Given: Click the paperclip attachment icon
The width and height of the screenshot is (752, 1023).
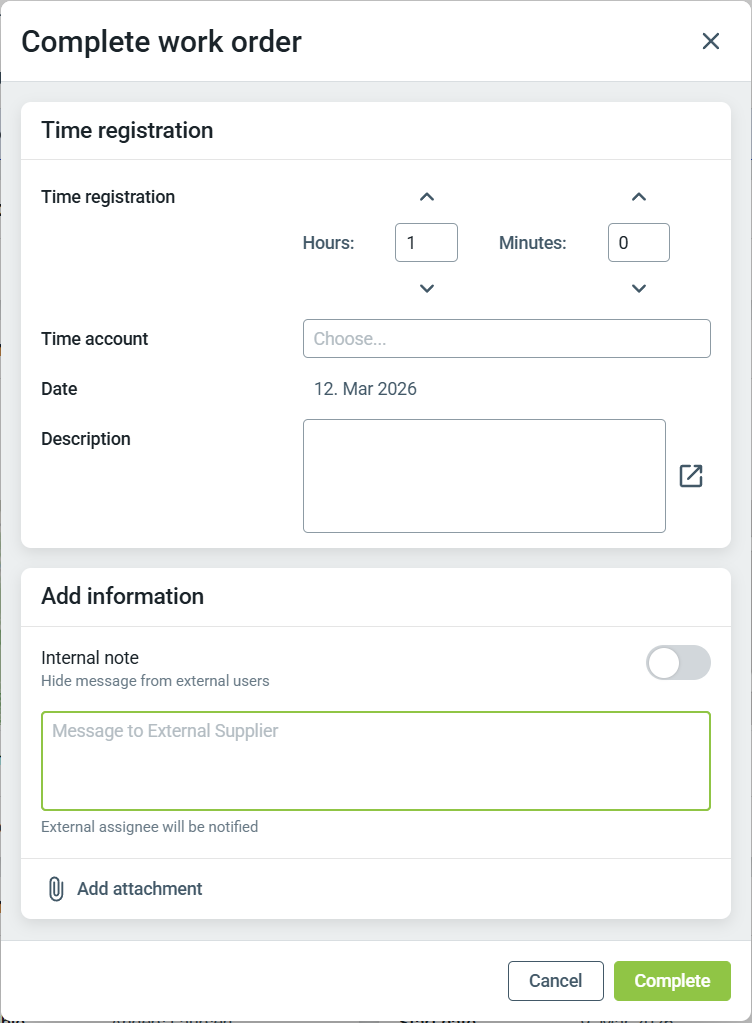Looking at the screenshot, I should [x=56, y=889].
